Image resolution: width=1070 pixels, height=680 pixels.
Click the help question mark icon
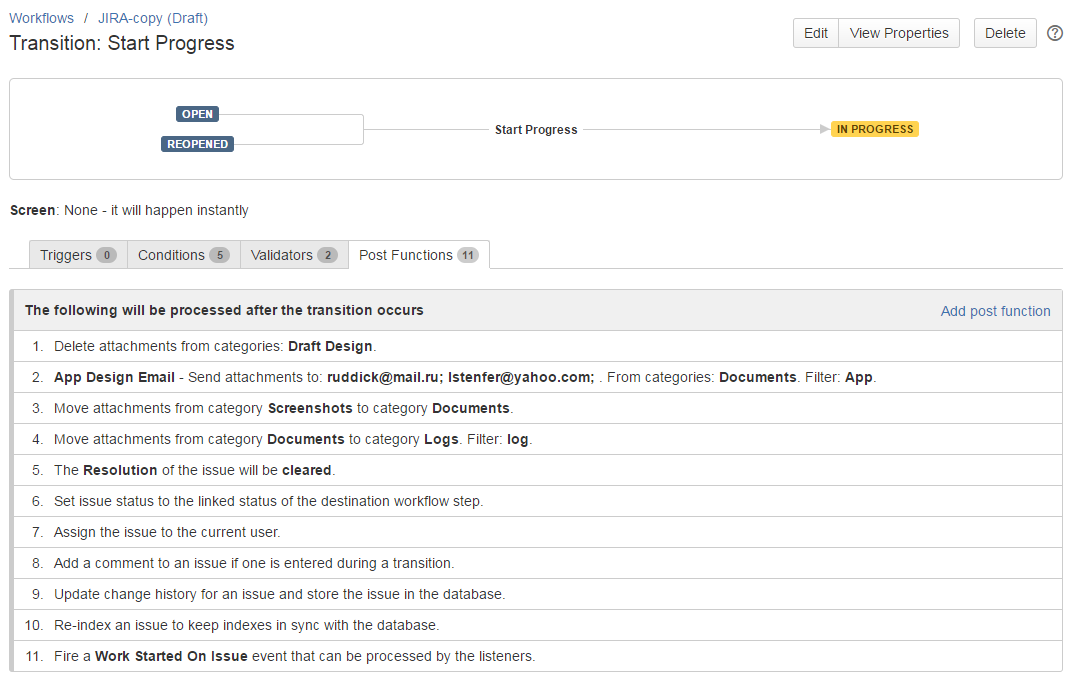tap(1055, 33)
